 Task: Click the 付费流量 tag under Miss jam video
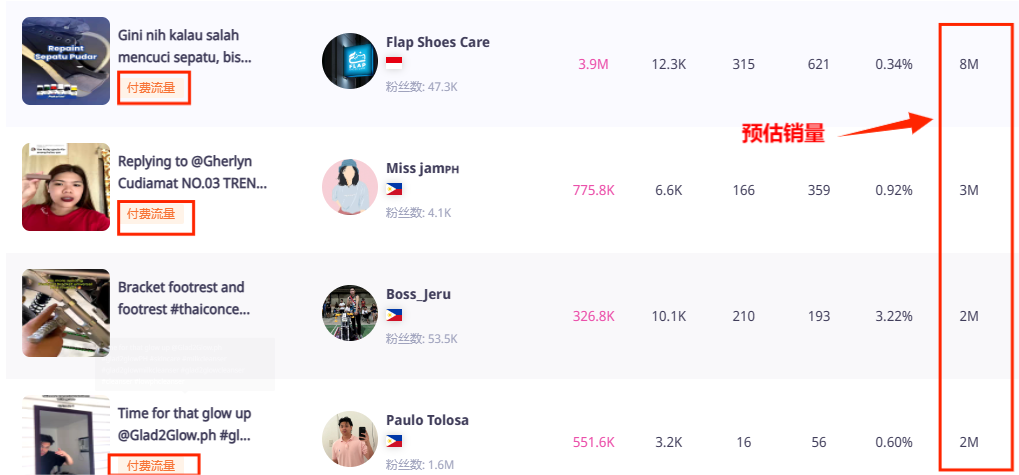click(x=151, y=214)
